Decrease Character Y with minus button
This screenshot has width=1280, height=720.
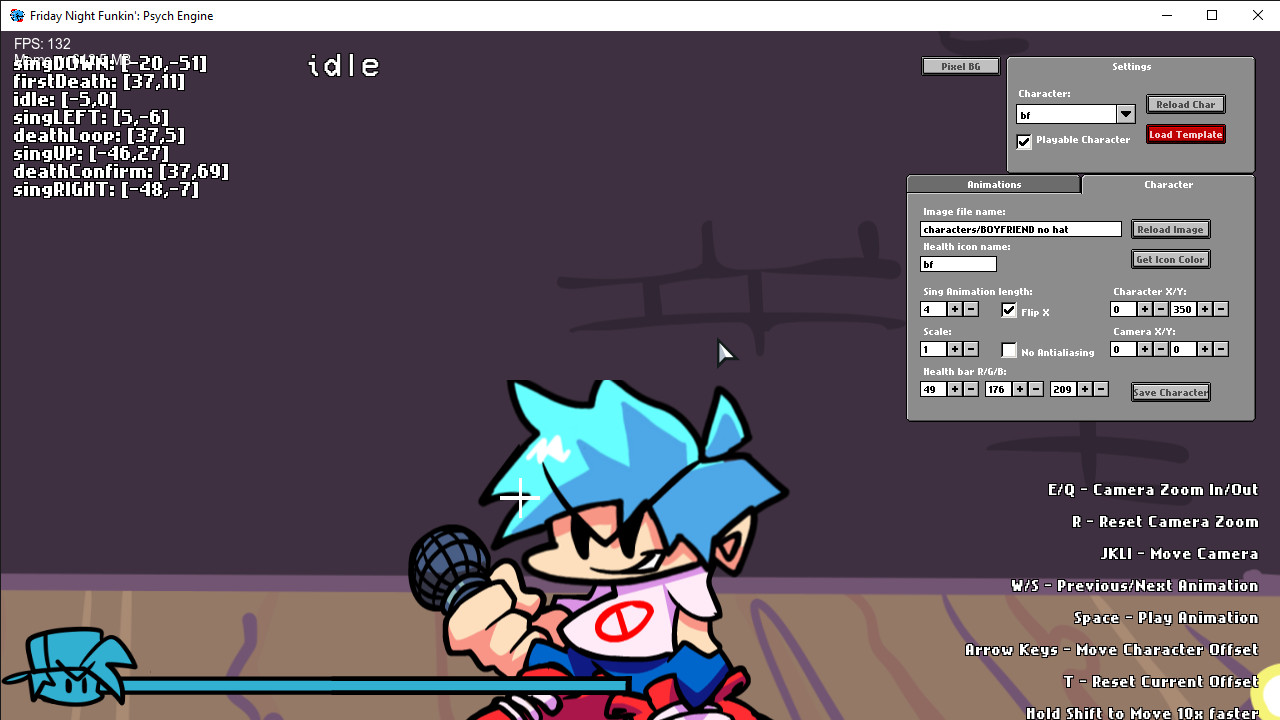point(1221,310)
